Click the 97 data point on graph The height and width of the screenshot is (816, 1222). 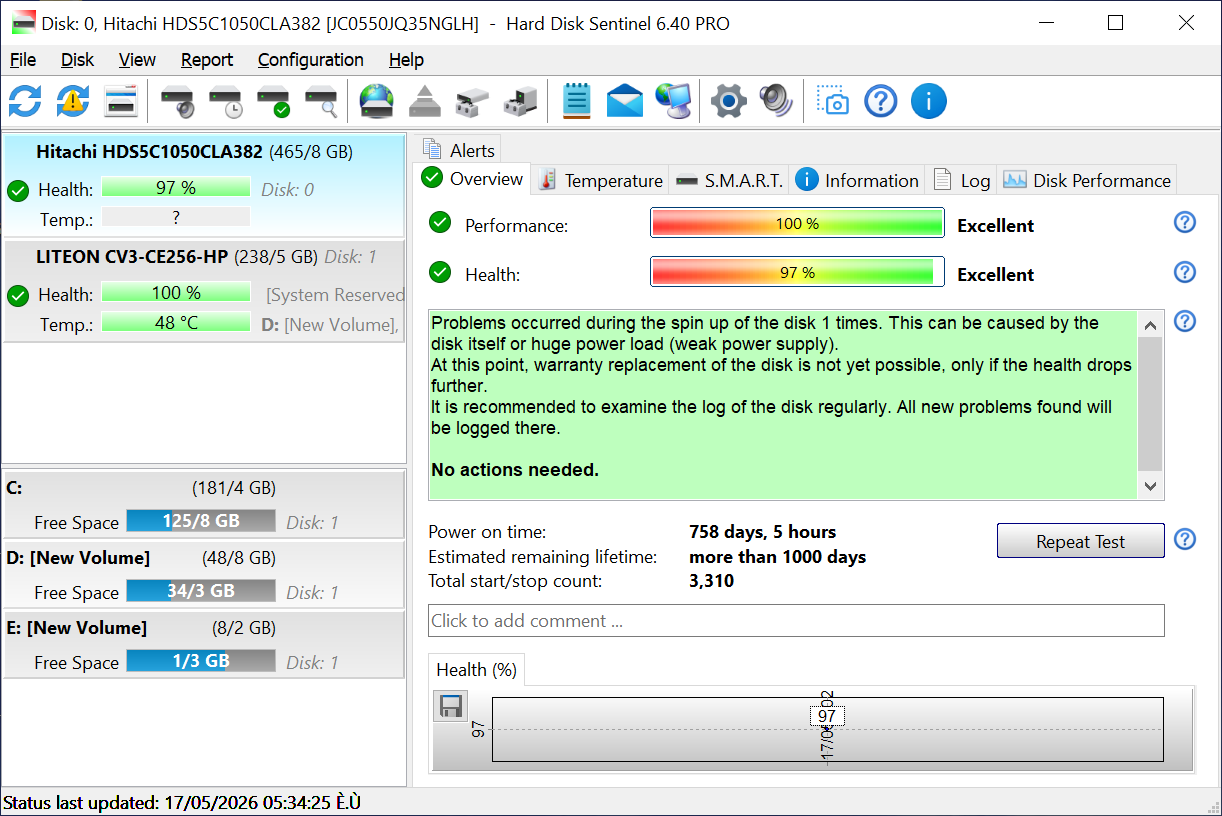(827, 716)
